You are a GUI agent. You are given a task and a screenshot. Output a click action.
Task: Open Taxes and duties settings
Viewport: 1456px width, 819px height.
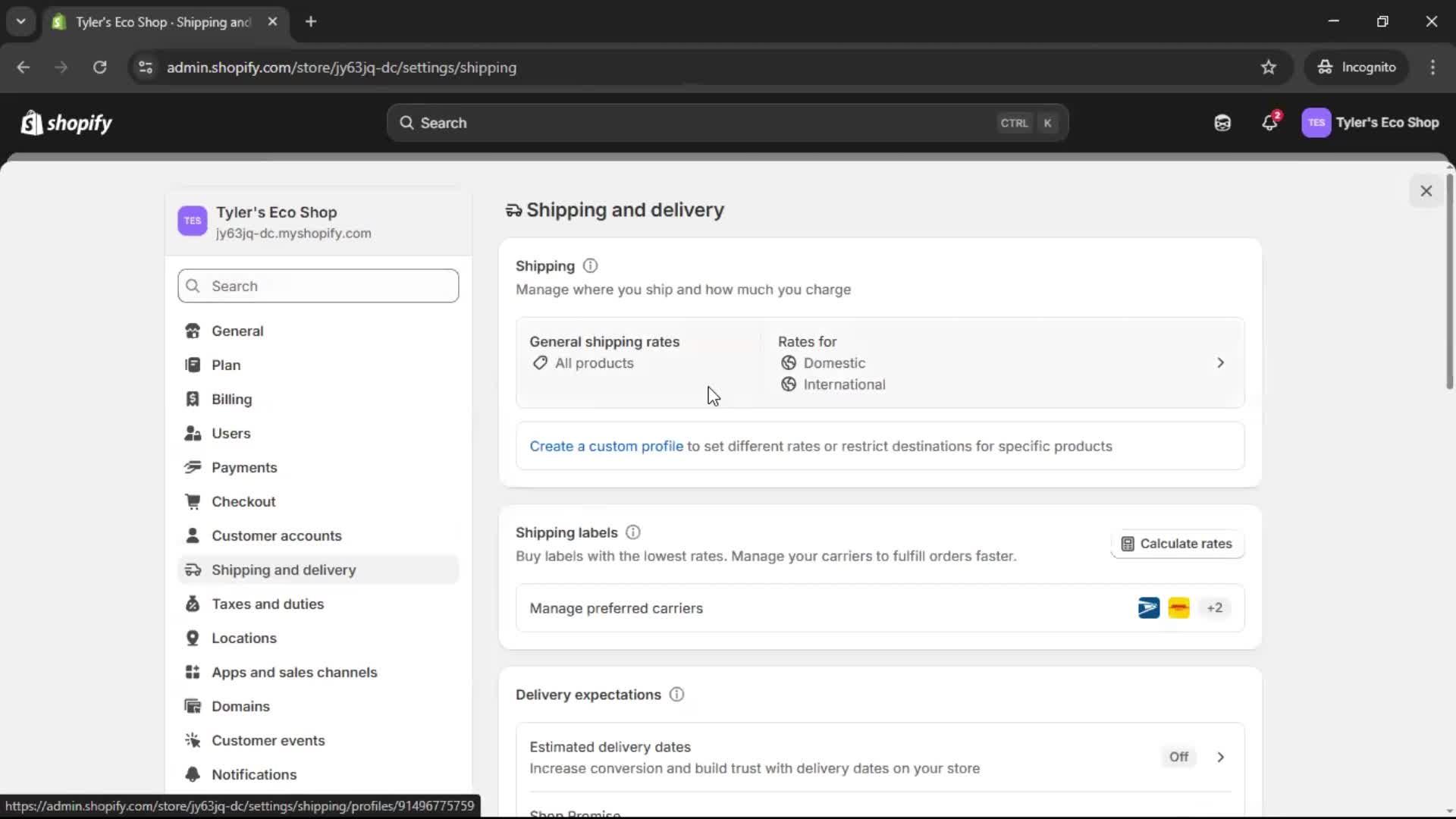268,604
